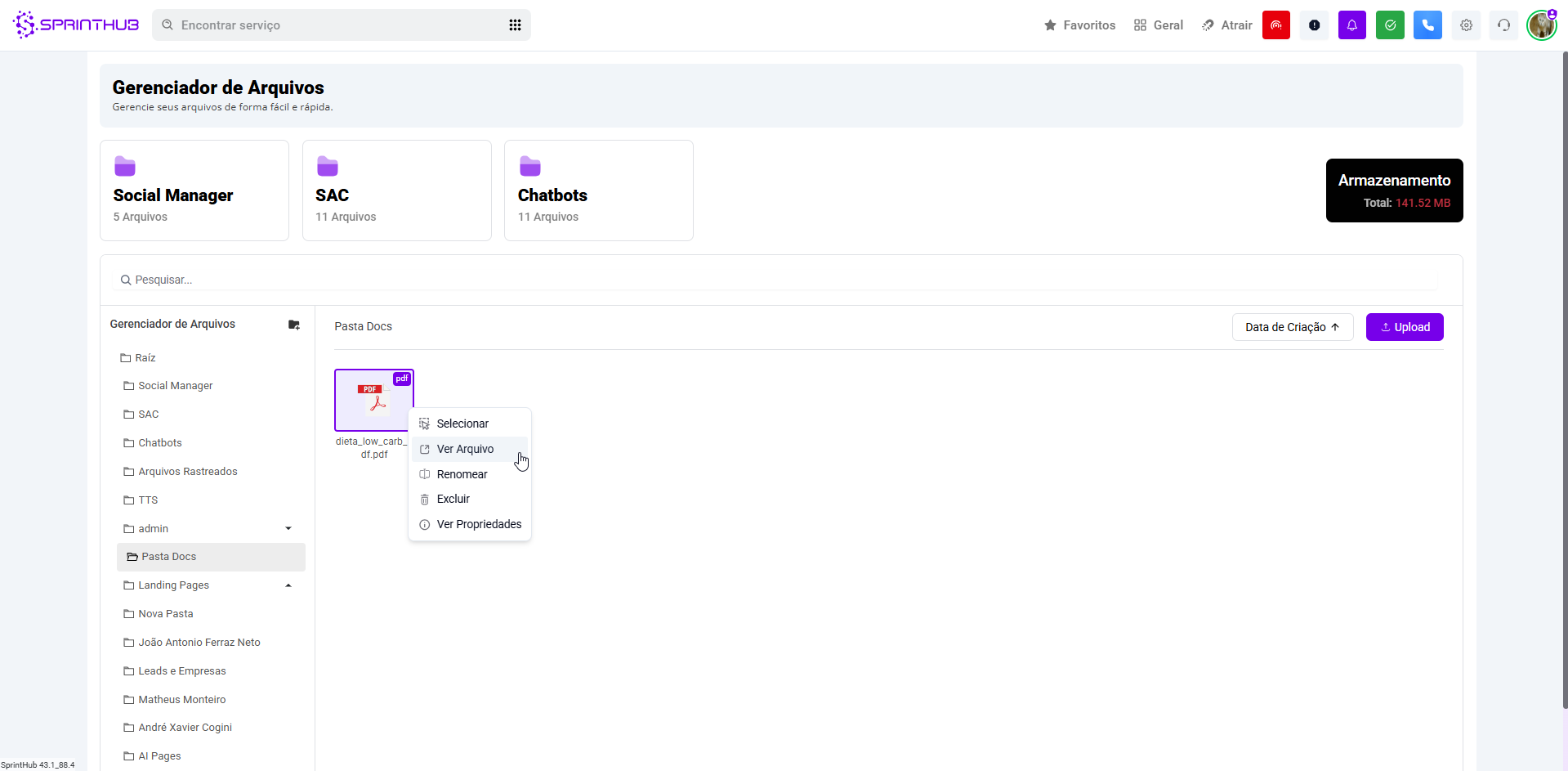Image resolution: width=1568 pixels, height=771 pixels.
Task: Click the green checkmark tasks icon
Action: tap(1389, 25)
